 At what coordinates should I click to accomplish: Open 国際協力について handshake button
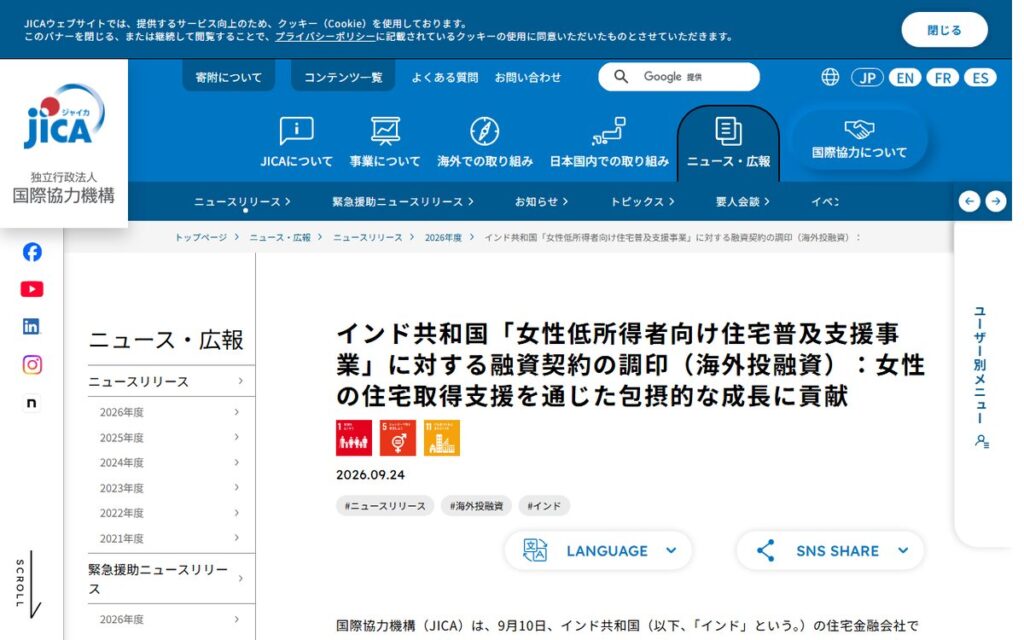(859, 139)
